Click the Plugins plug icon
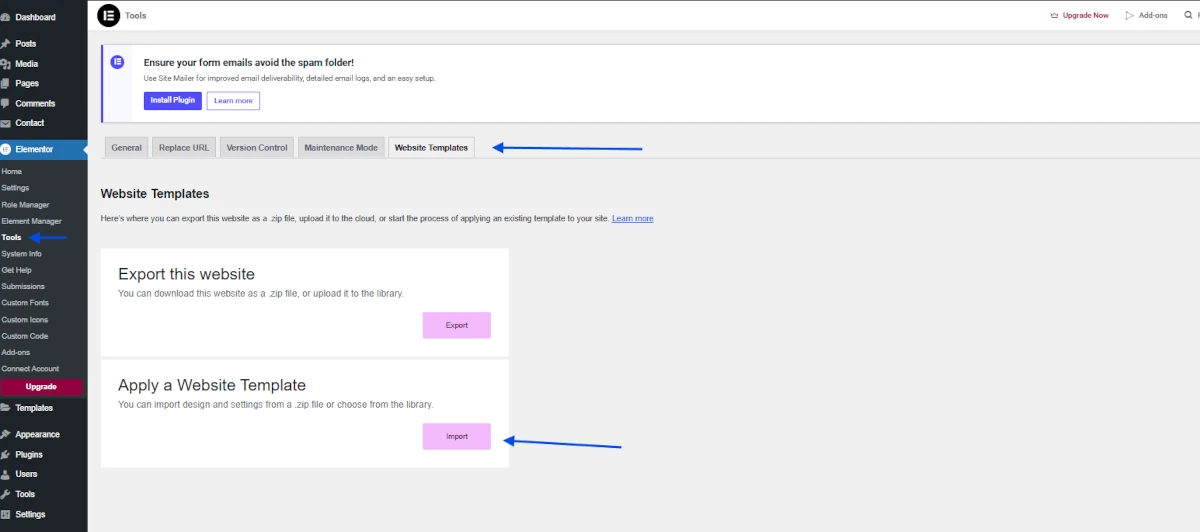The image size is (1200, 532). click(6, 454)
